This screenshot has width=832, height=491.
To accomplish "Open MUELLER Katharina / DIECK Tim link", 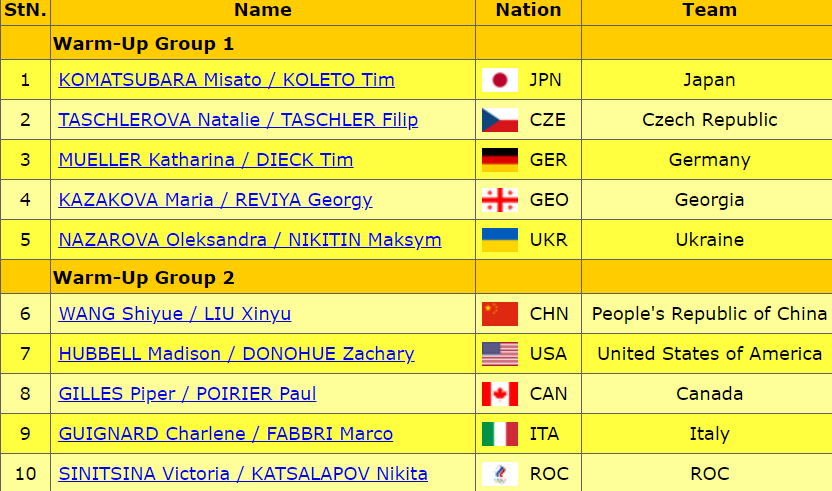I will (x=205, y=160).
